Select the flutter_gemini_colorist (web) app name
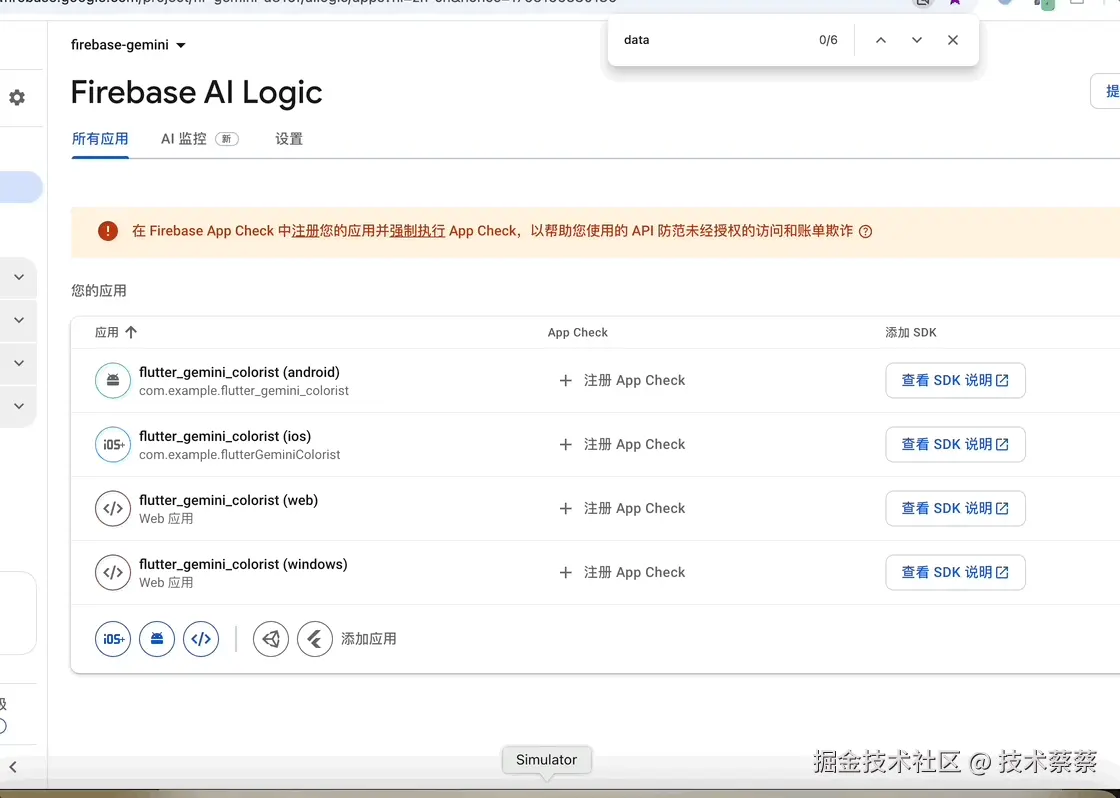This screenshot has width=1120, height=798. tap(229, 500)
